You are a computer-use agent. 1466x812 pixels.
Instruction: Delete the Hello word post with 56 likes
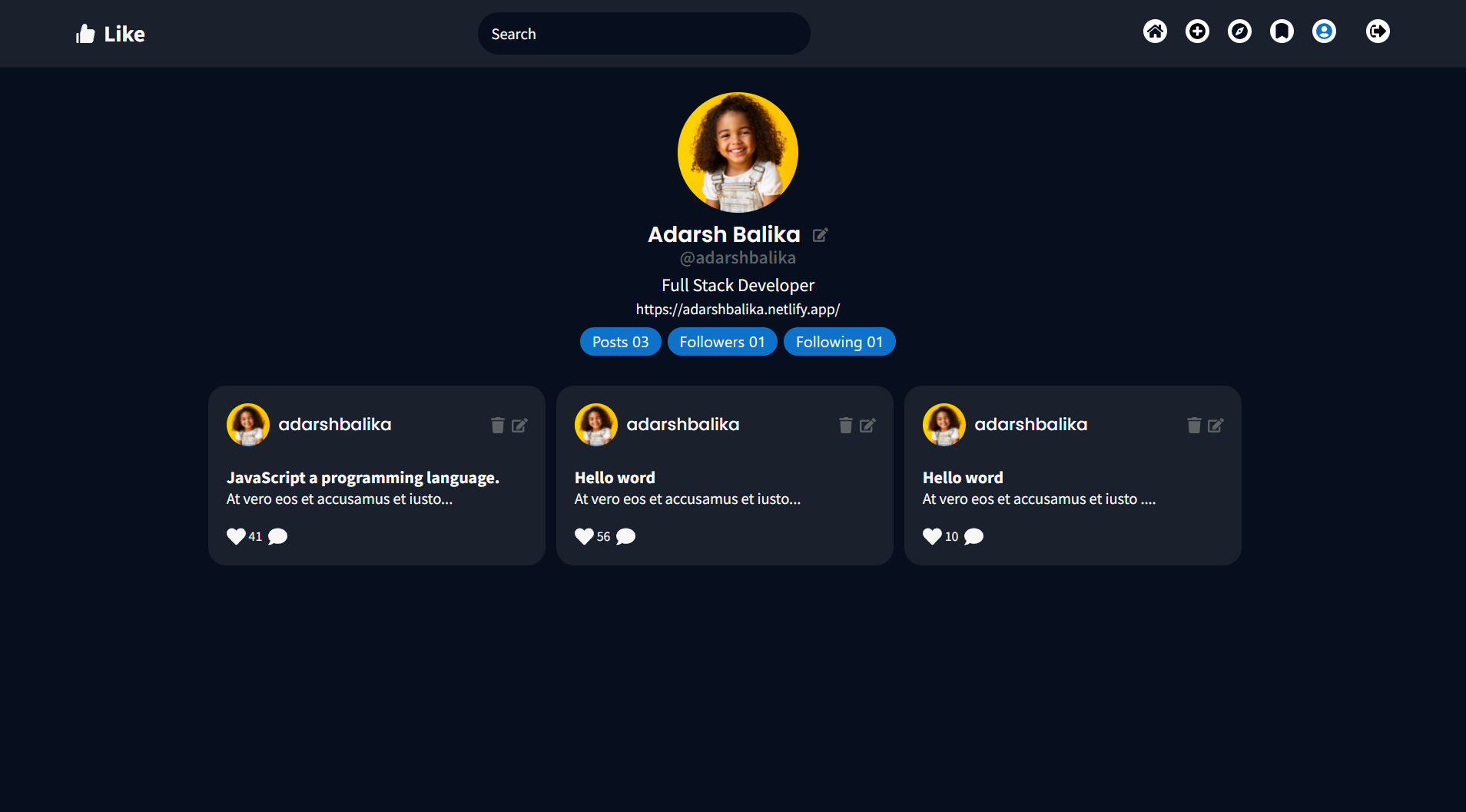[846, 425]
